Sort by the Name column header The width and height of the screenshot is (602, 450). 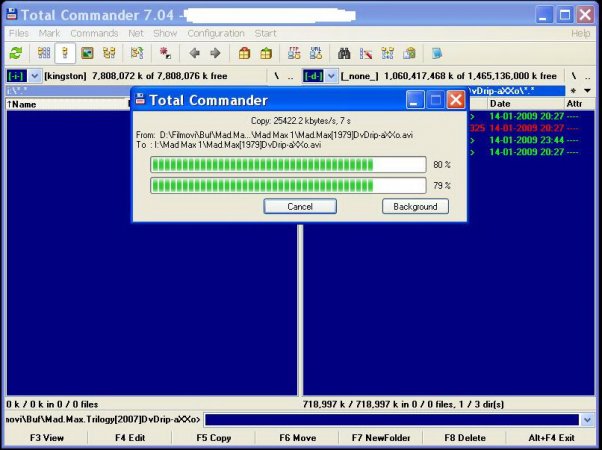point(67,104)
